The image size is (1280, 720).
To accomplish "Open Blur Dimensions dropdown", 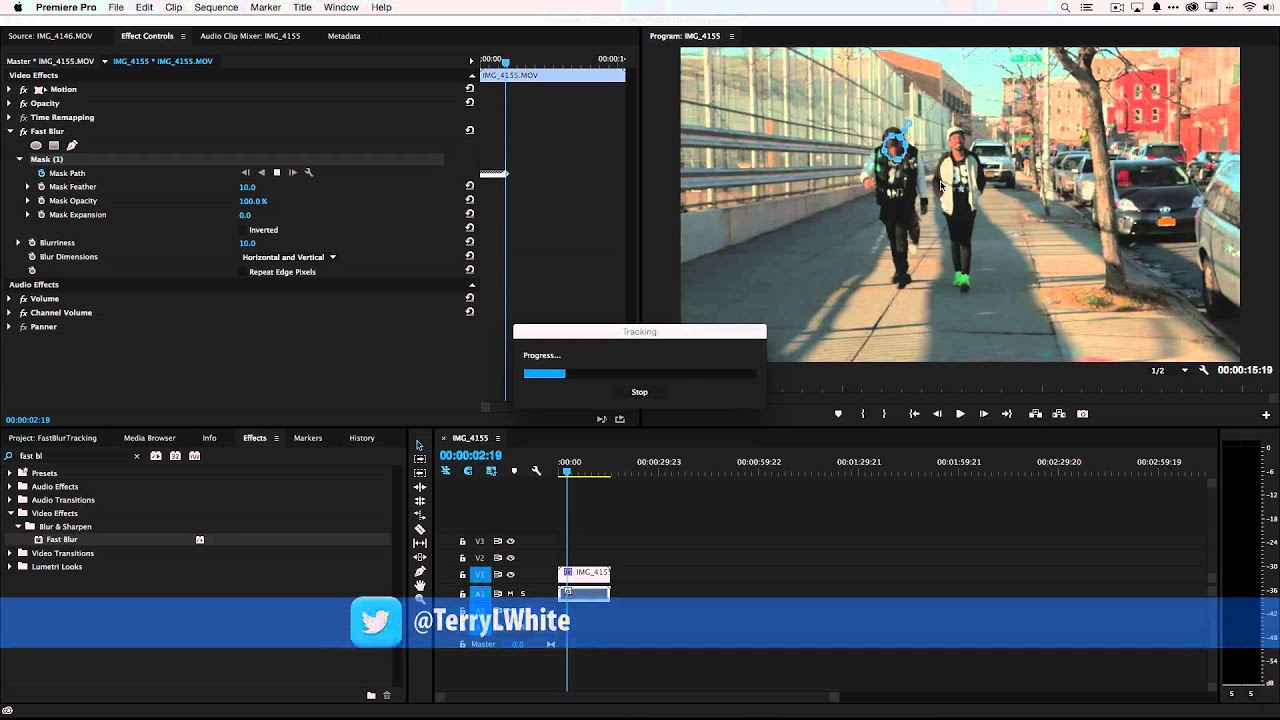I will (289, 257).
